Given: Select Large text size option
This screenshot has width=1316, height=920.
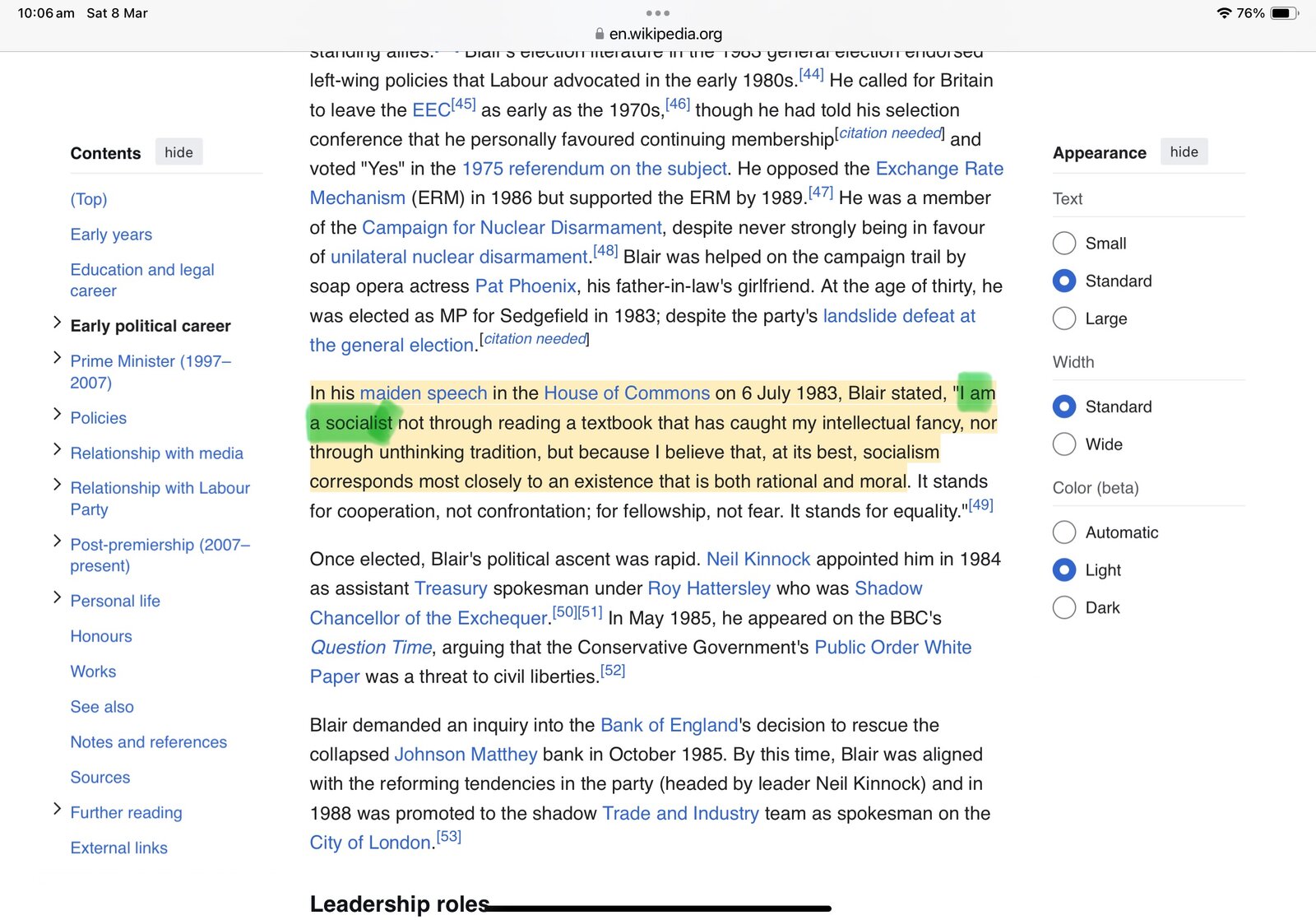Looking at the screenshot, I should click(x=1064, y=318).
